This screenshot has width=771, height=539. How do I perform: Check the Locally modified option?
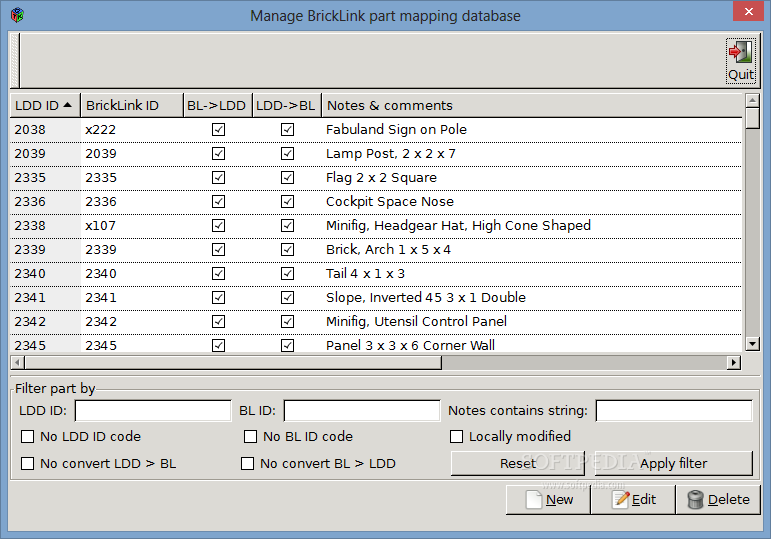(x=456, y=436)
